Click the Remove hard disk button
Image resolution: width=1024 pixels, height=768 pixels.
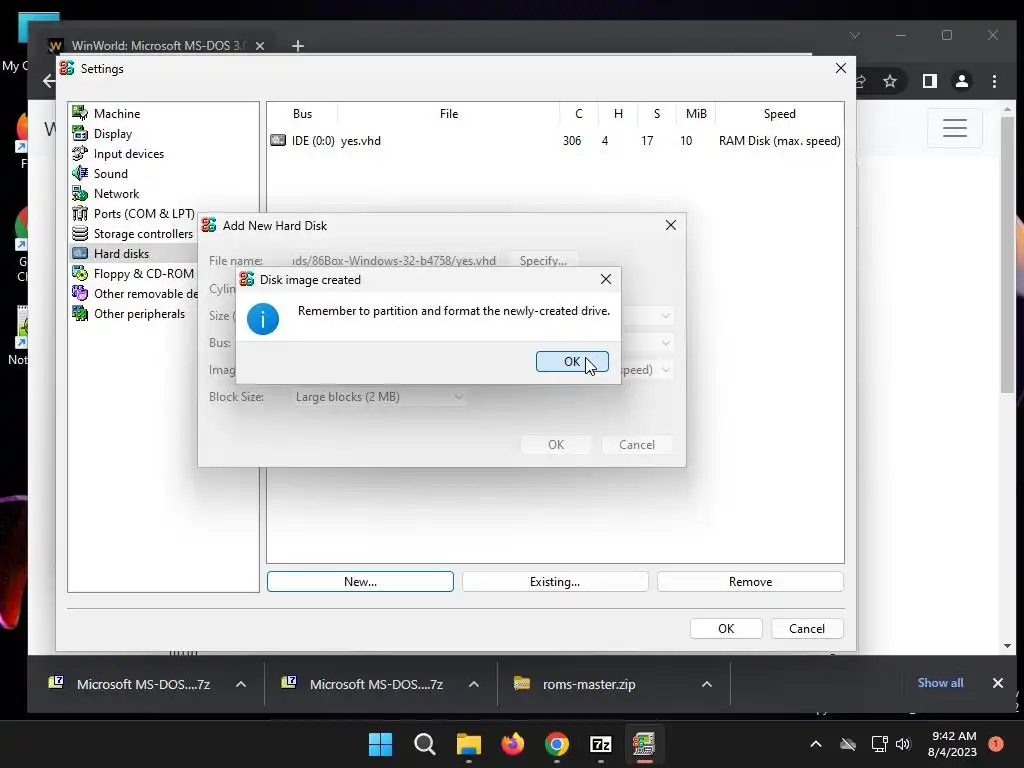[750, 581]
